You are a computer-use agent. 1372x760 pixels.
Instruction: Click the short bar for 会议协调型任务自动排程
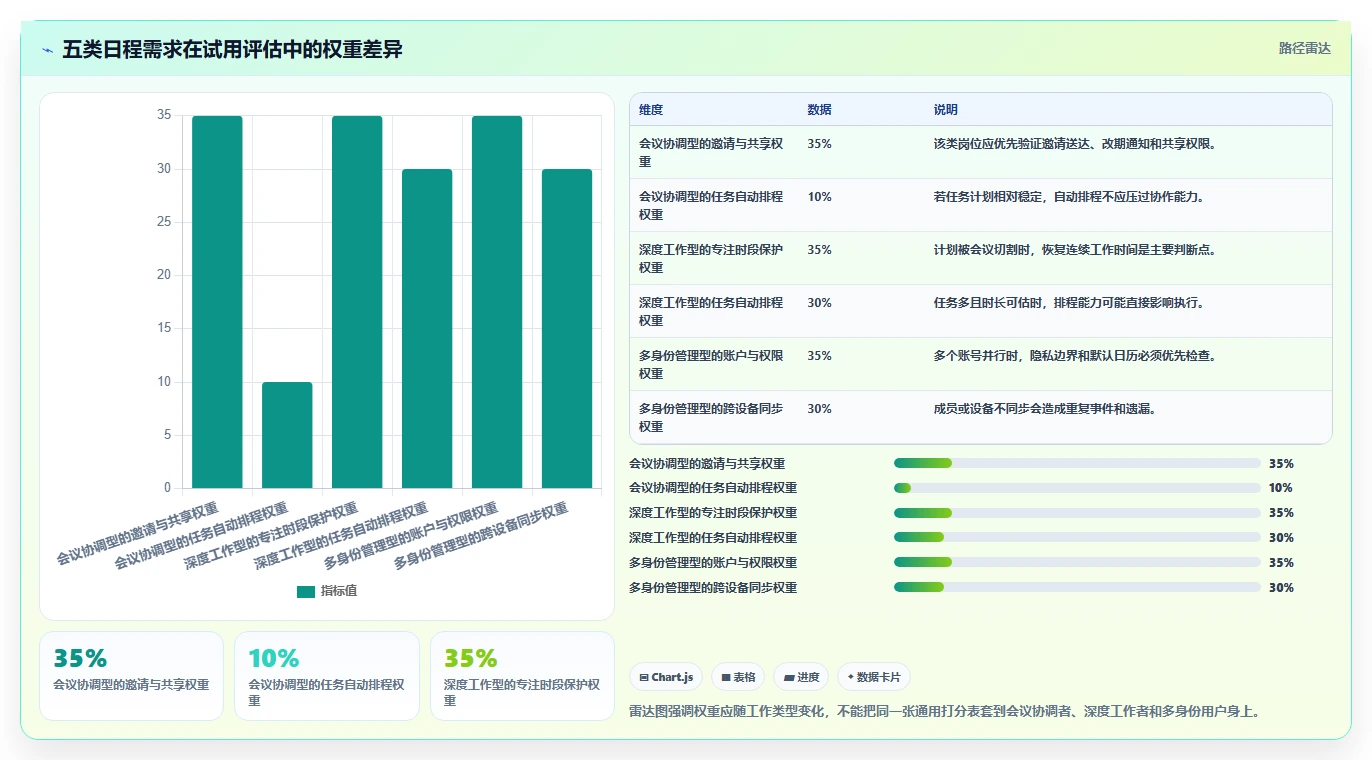287,435
